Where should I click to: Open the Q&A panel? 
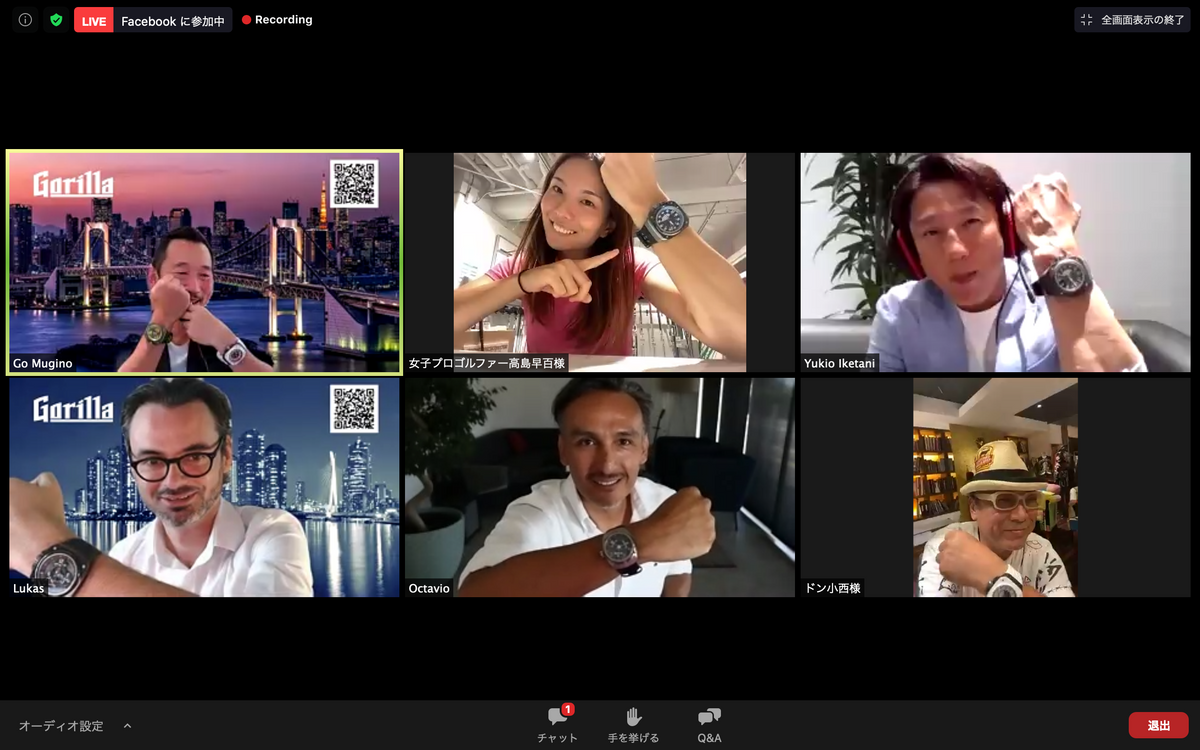click(709, 717)
